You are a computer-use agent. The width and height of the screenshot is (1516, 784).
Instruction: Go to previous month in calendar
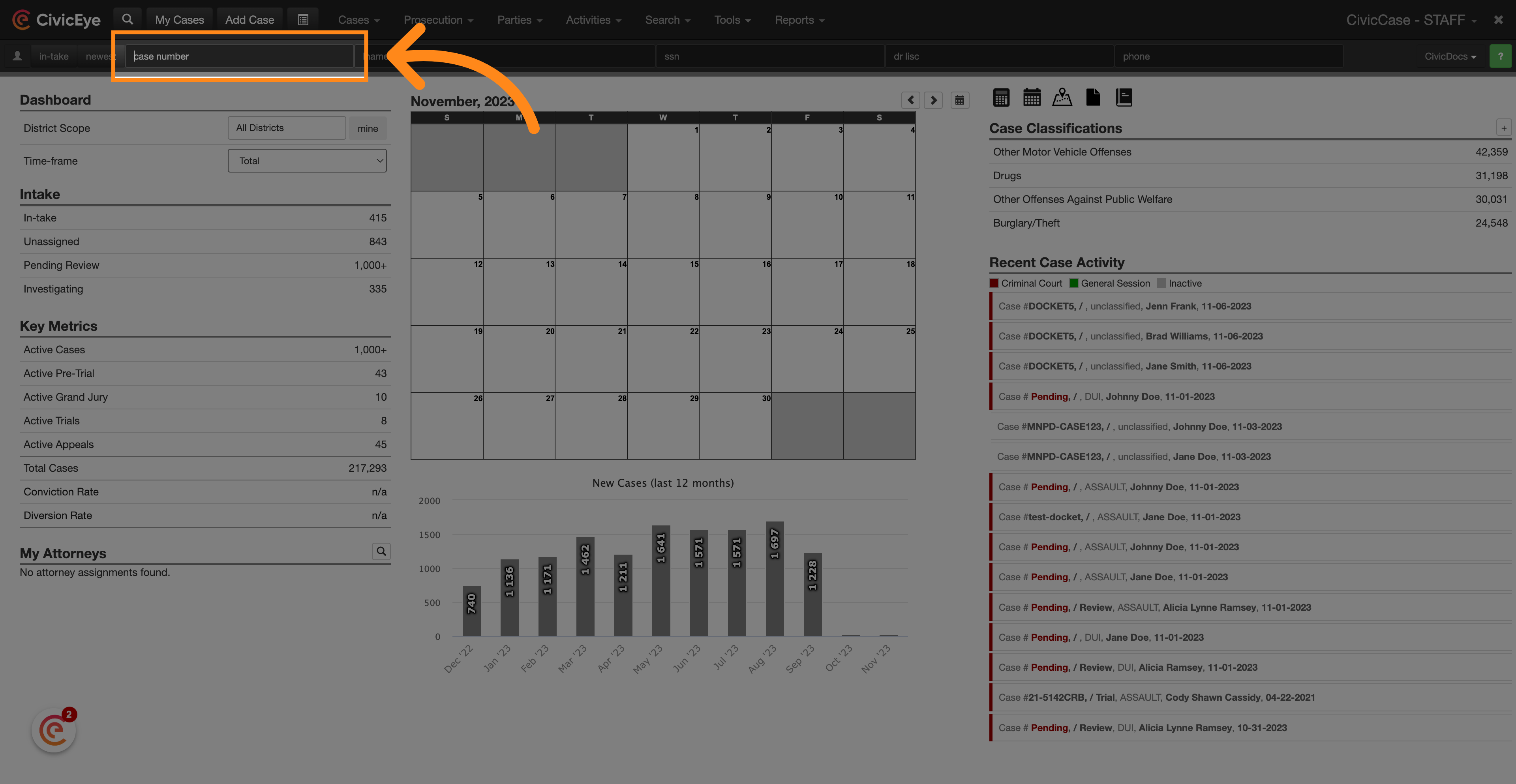pyautogui.click(x=910, y=100)
